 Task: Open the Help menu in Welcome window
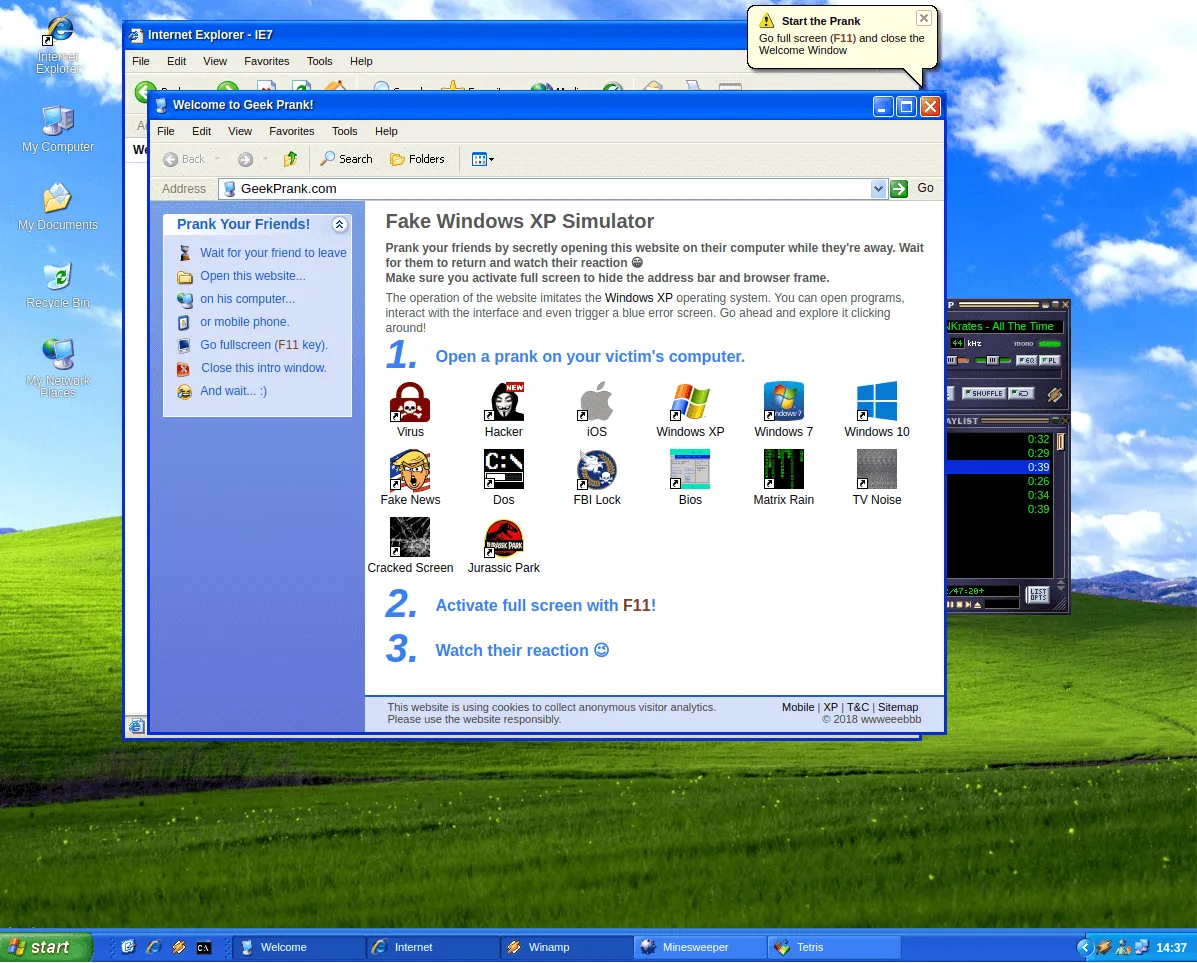click(x=386, y=131)
